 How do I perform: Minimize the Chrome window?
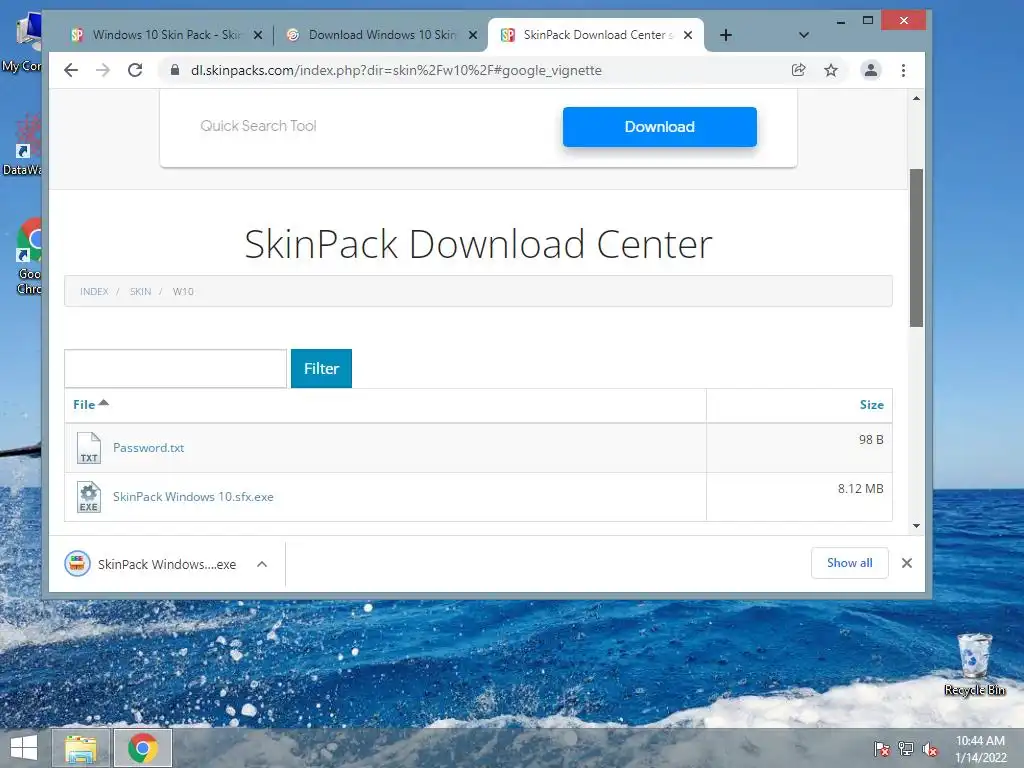click(840, 21)
